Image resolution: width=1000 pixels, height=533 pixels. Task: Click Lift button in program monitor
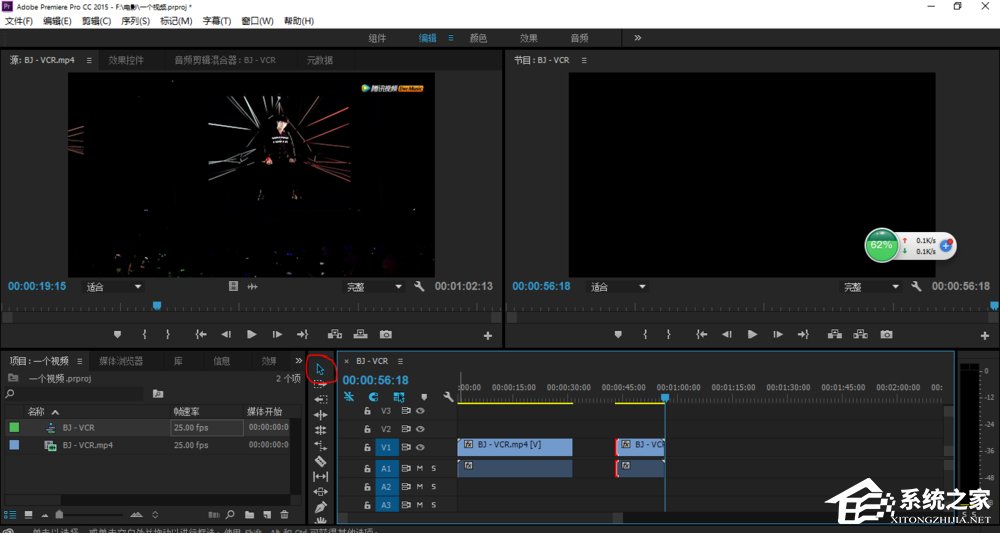click(x=835, y=334)
